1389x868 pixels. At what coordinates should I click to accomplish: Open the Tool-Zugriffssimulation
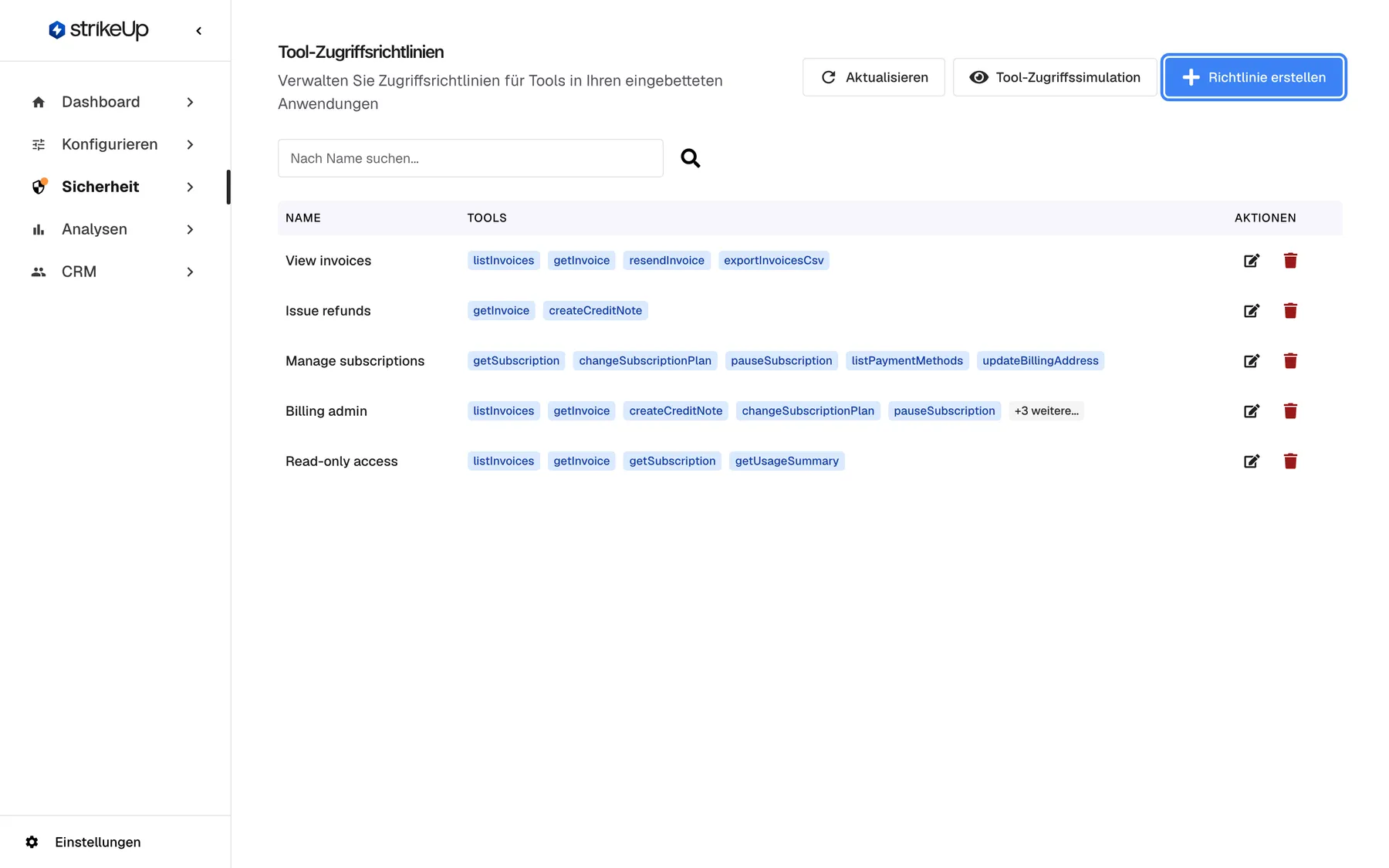1055,77
